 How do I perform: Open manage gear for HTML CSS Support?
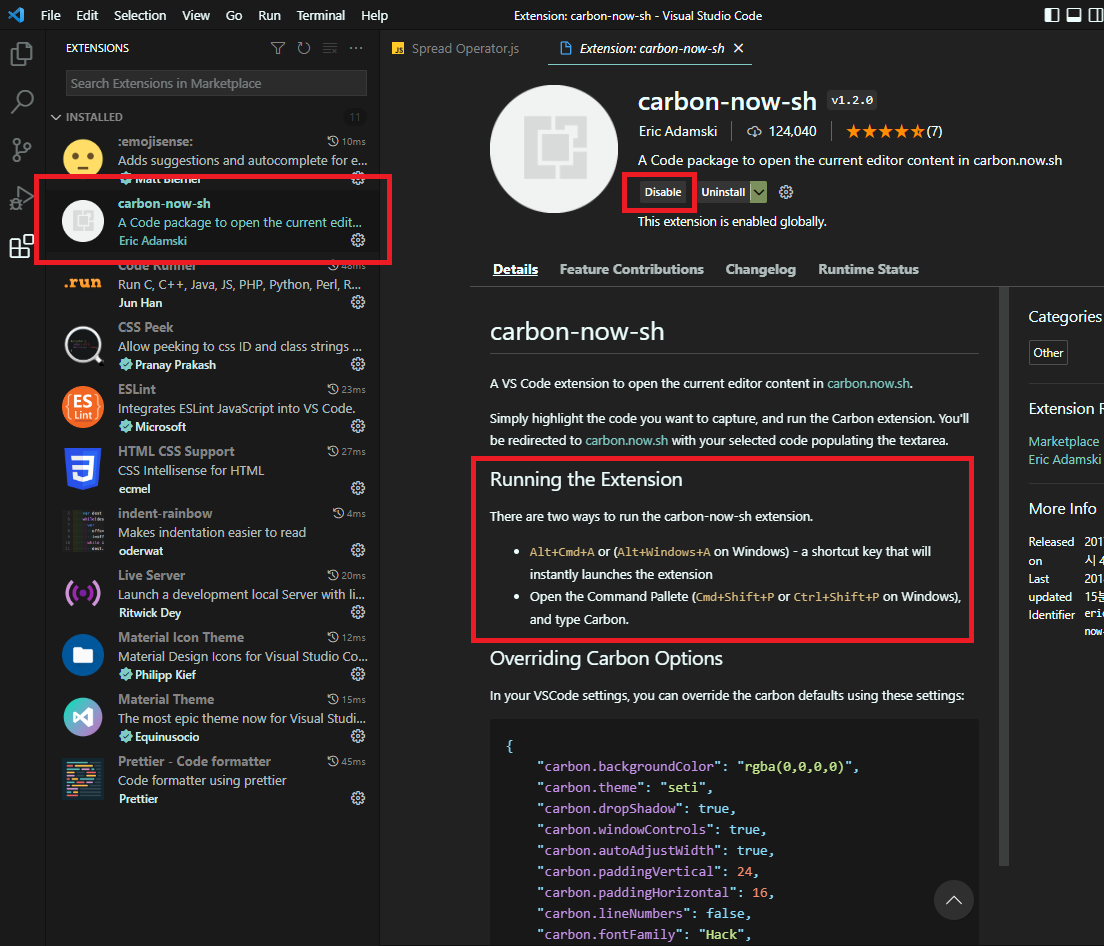click(x=358, y=488)
